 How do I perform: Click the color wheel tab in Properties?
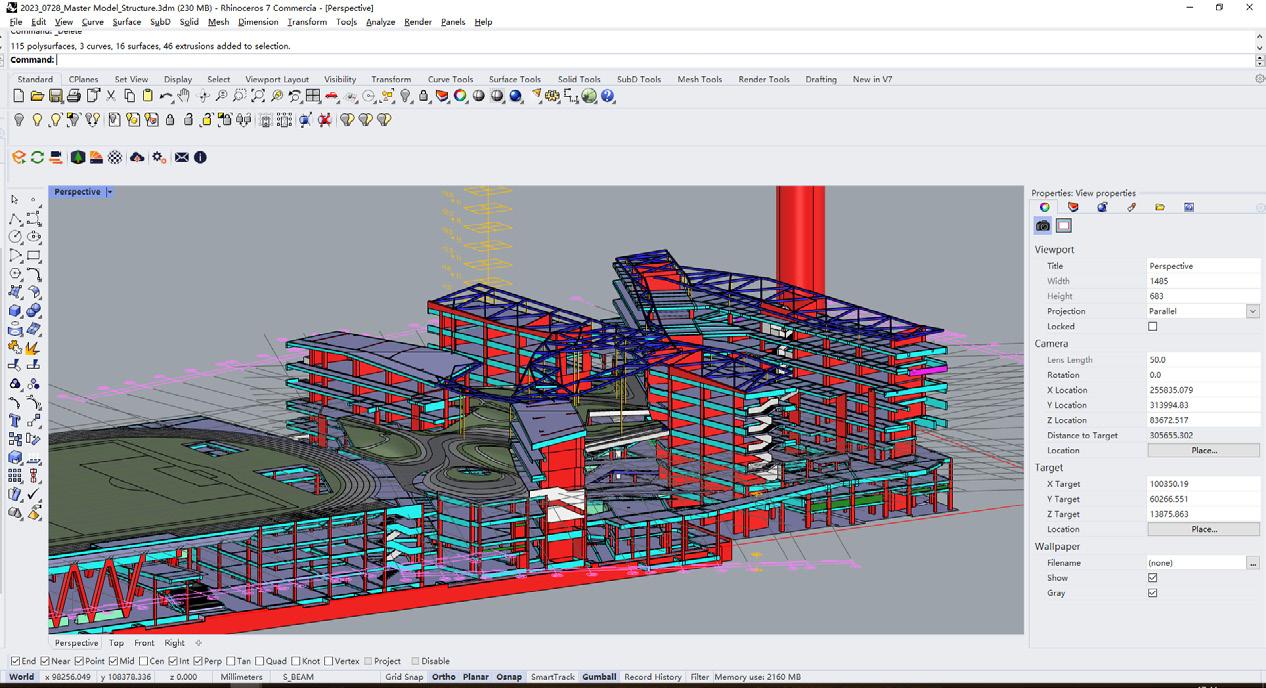[x=1044, y=207]
